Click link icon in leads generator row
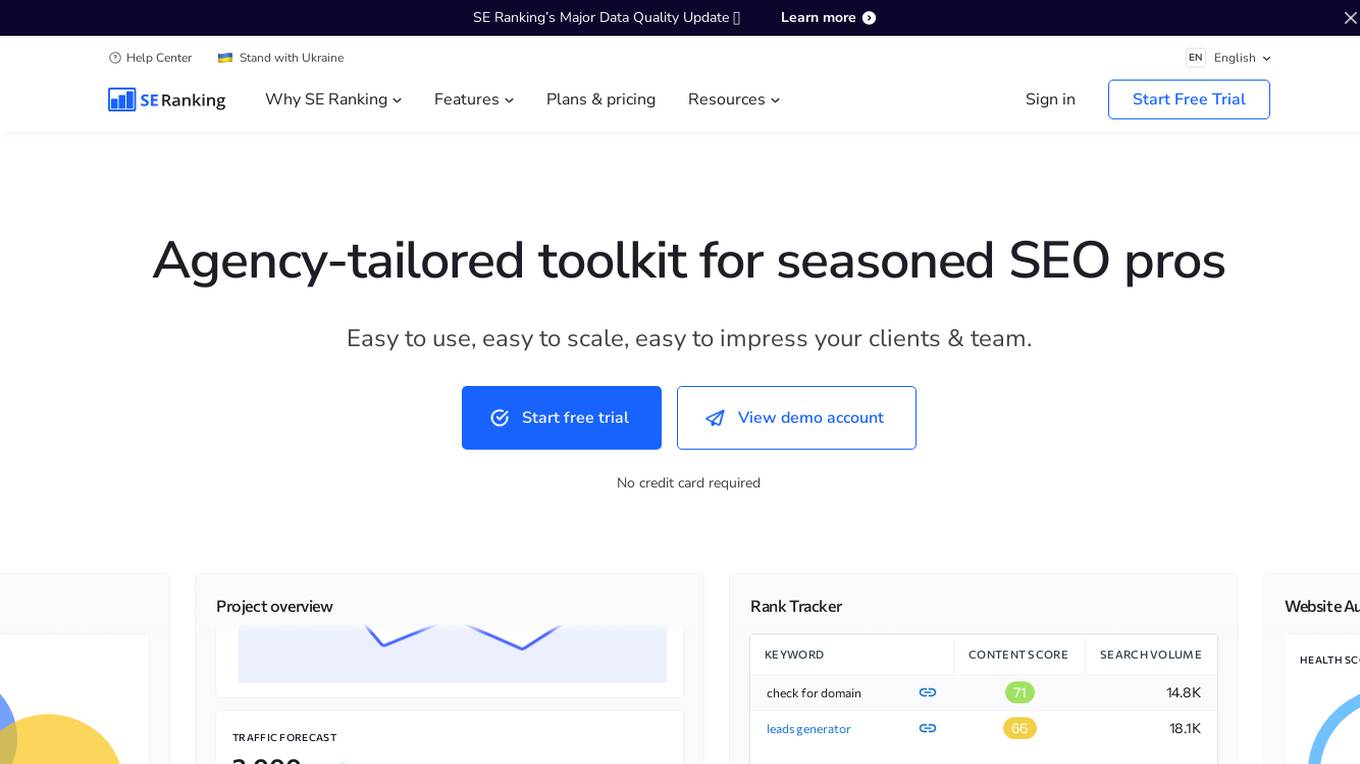 tap(927, 728)
